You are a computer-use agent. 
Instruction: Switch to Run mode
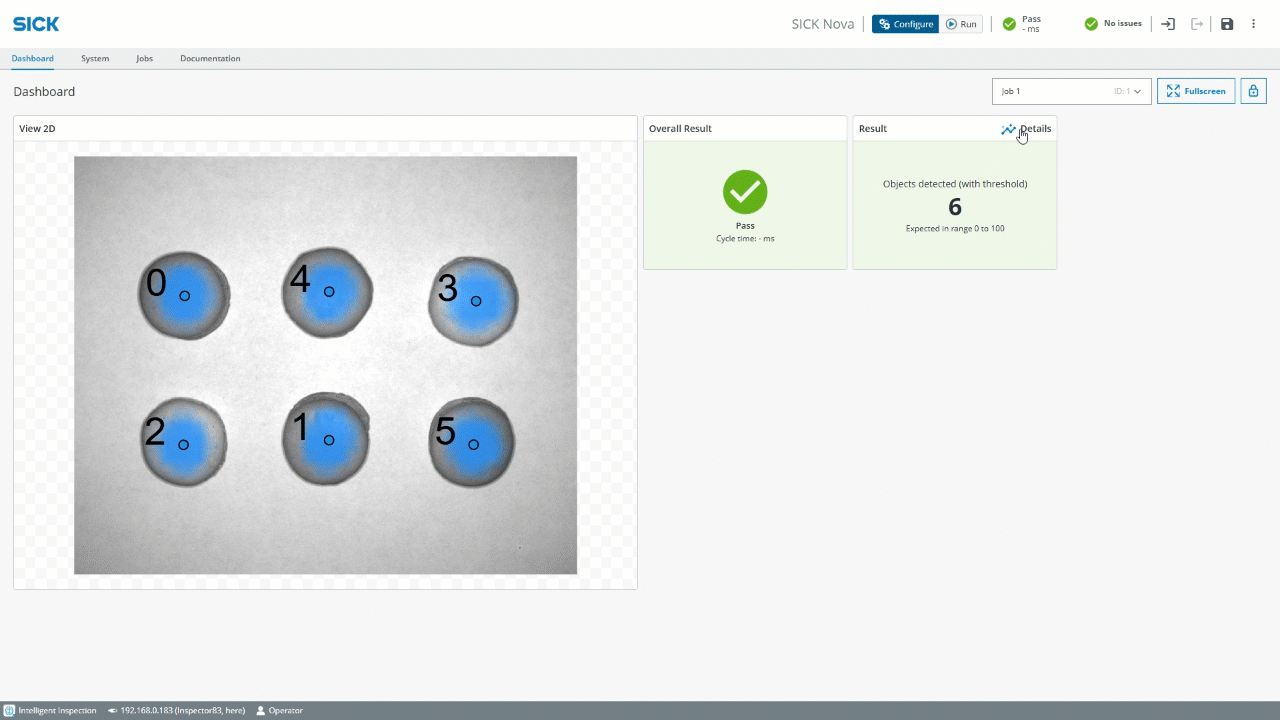961,24
